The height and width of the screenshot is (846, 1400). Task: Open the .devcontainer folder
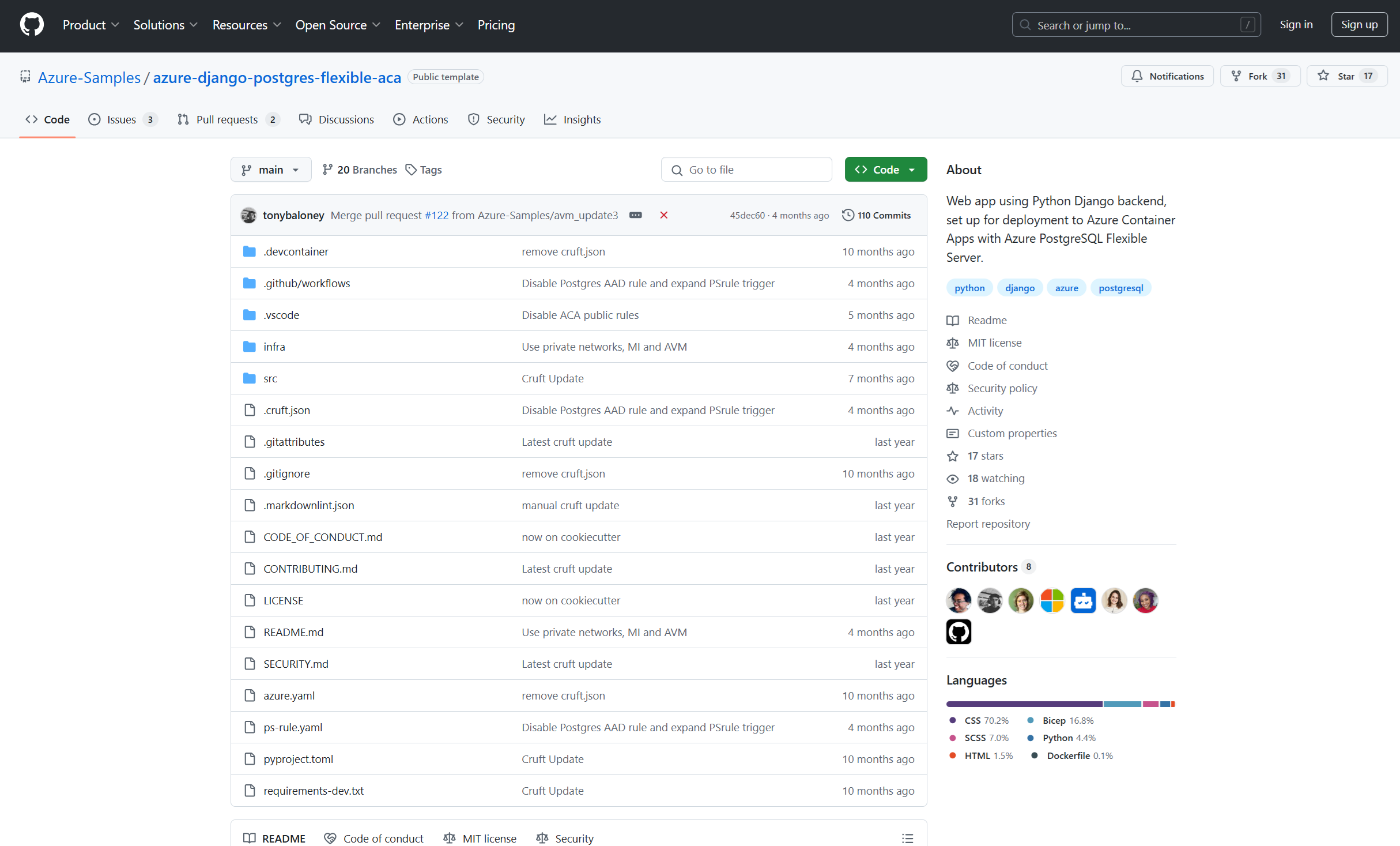tap(296, 251)
